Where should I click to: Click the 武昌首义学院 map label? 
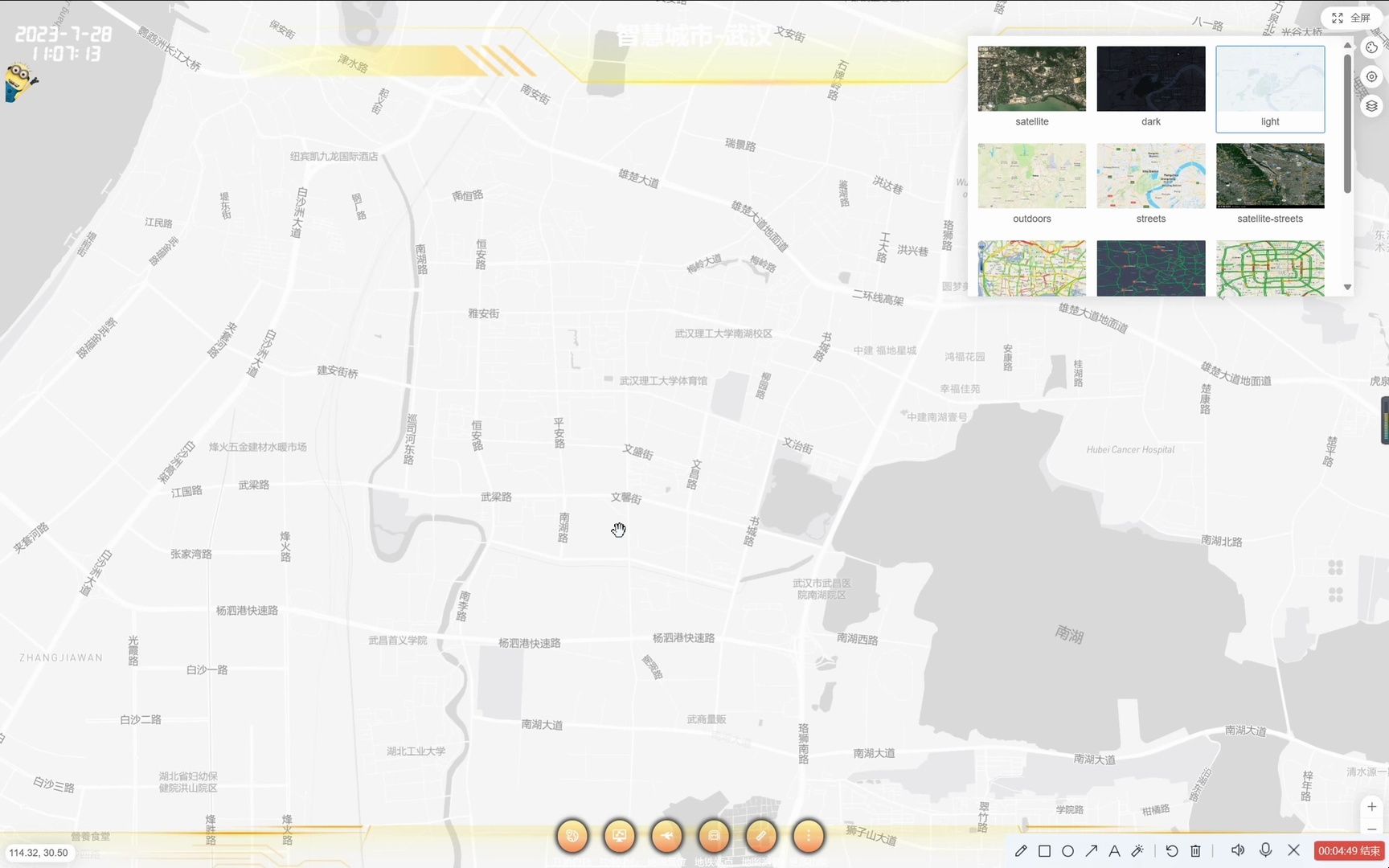coord(398,641)
